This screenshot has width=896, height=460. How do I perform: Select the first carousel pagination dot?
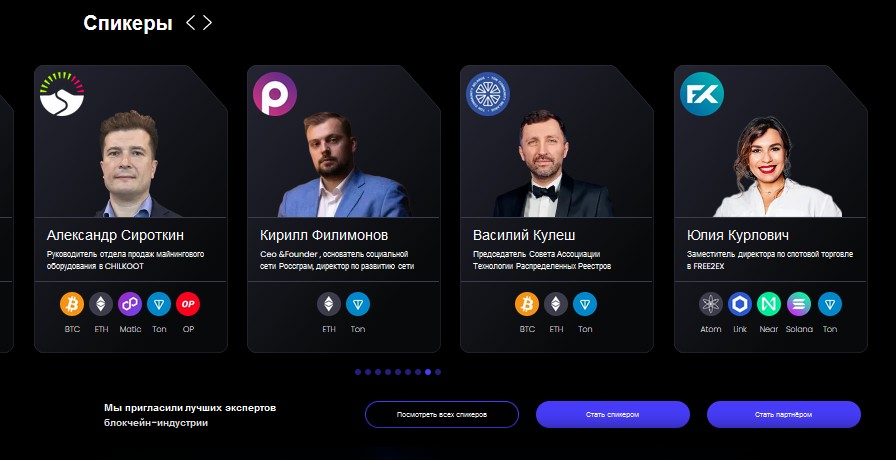358,372
